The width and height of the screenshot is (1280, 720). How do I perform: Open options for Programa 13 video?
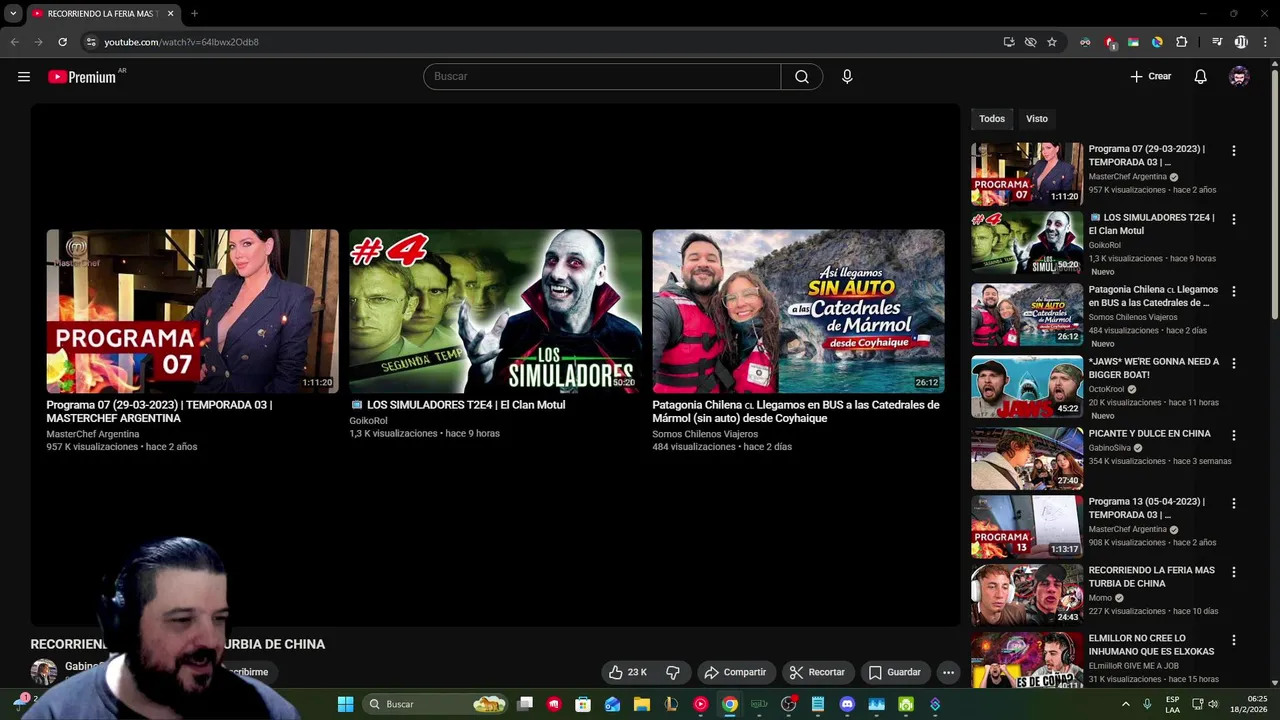[x=1233, y=503]
